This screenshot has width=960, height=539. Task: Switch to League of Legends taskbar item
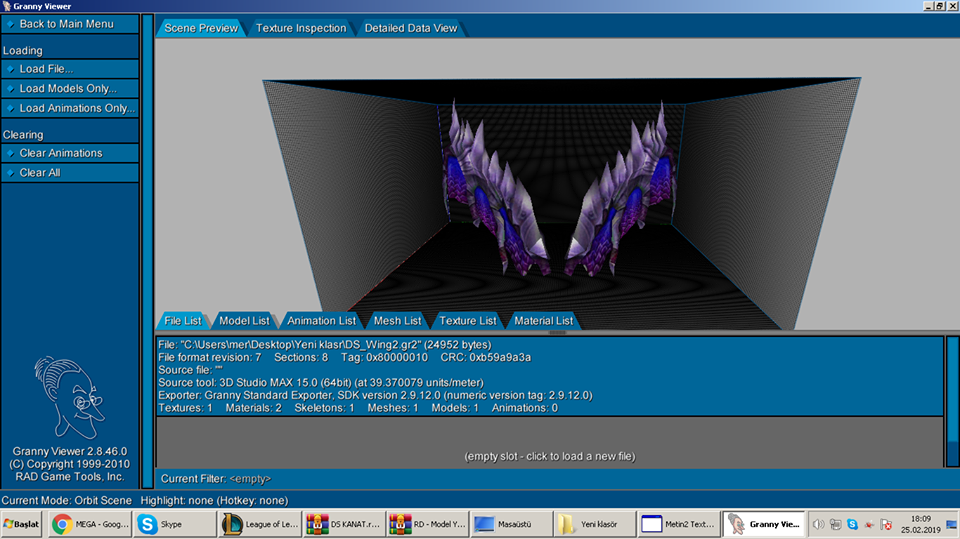[x=260, y=524]
